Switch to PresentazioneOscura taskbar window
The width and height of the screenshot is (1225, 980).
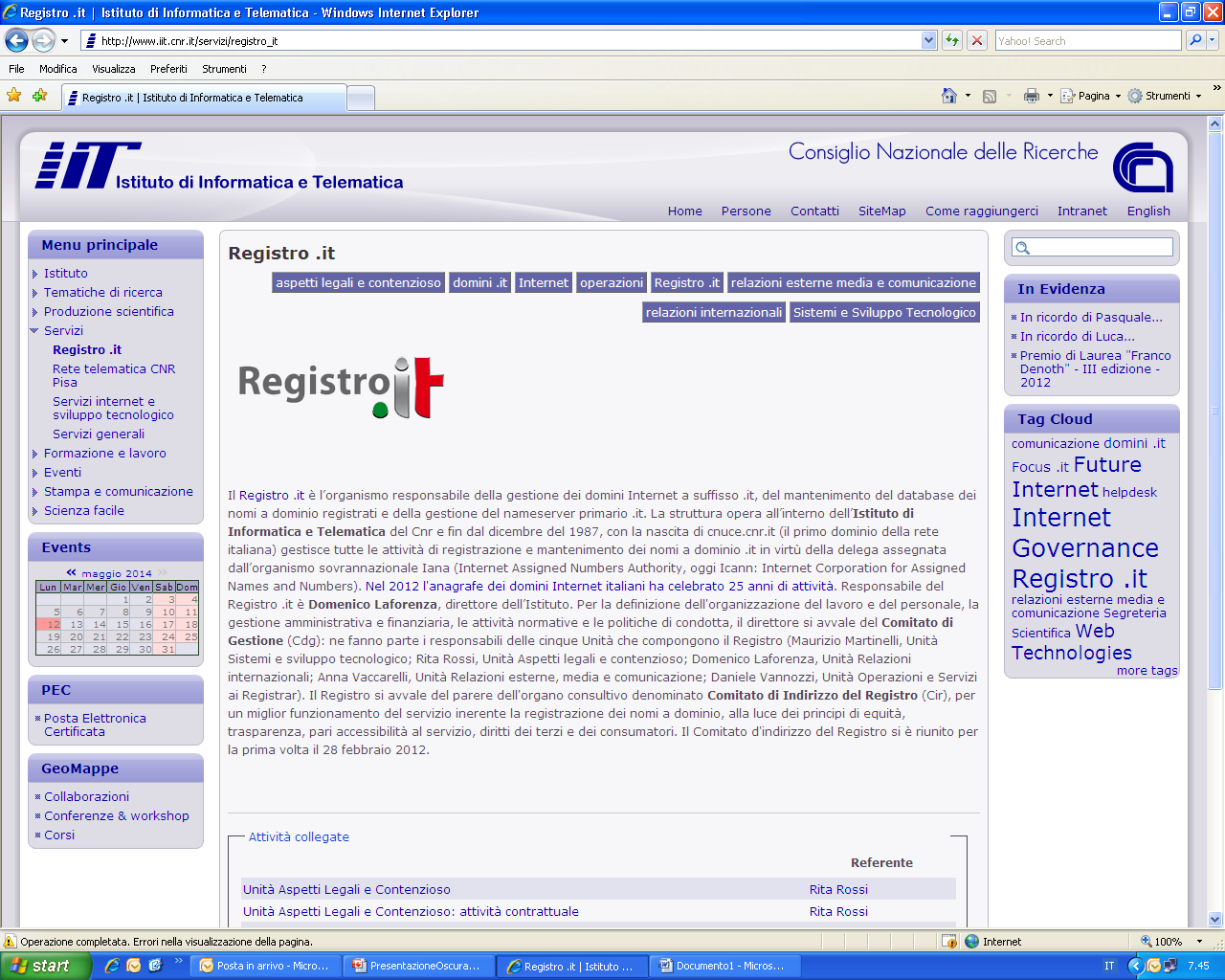tap(418, 966)
